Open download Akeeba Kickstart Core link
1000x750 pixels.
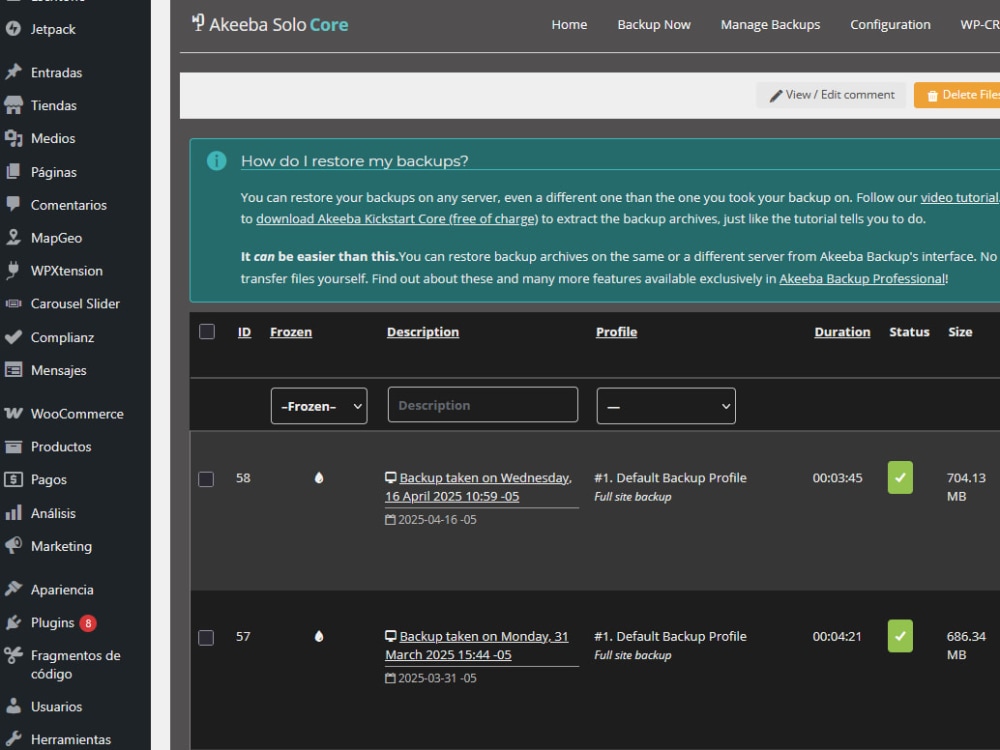click(397, 219)
